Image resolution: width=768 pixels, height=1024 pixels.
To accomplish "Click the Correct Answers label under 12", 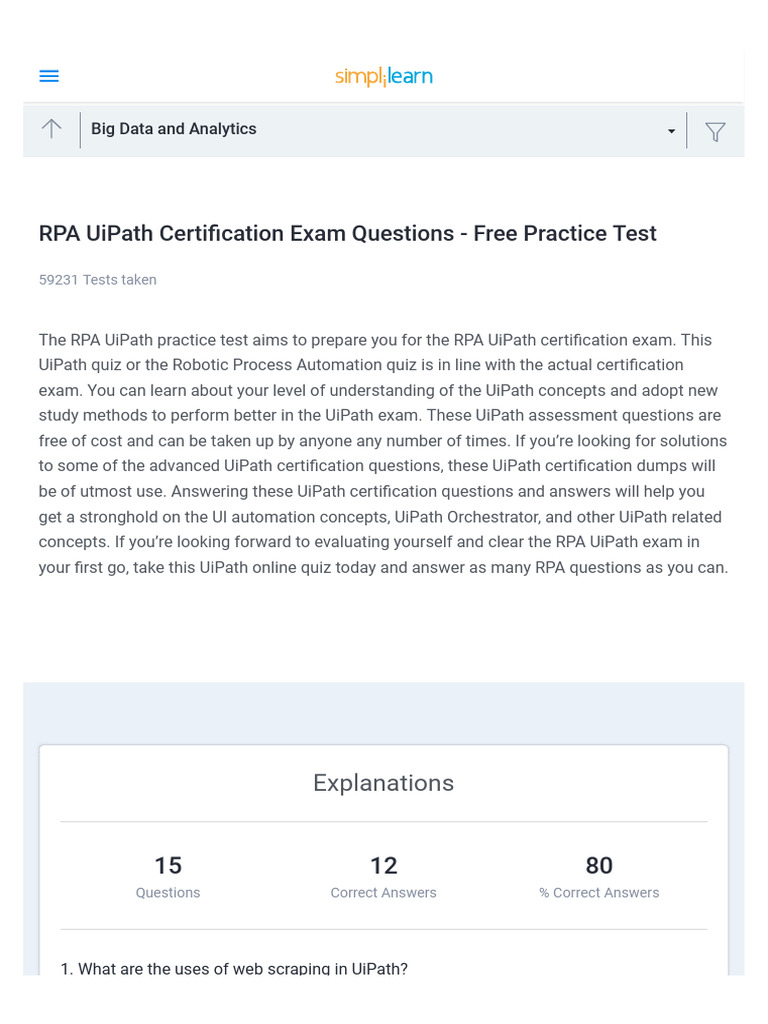I will 383,893.
